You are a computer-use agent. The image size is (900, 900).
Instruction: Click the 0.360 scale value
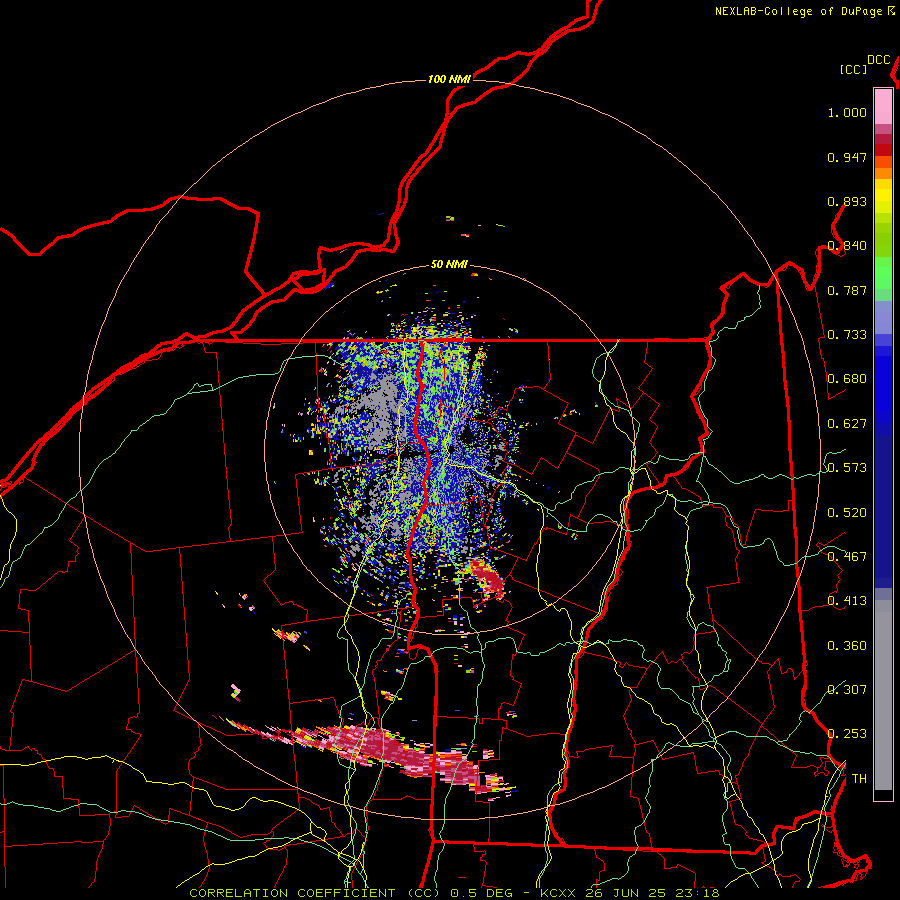(847, 646)
